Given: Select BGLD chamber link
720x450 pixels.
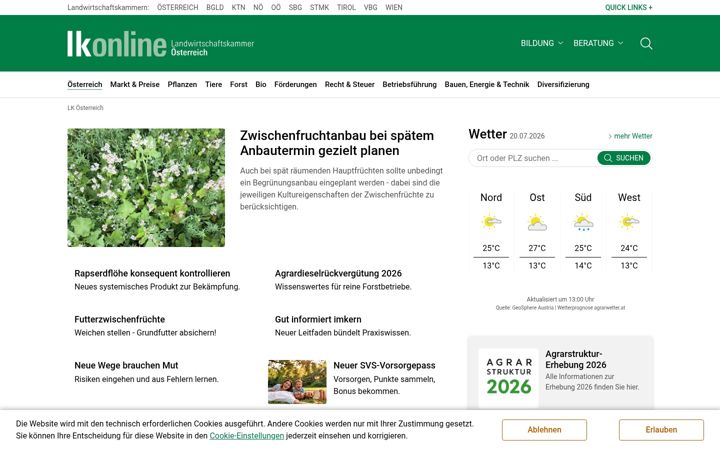Looking at the screenshot, I should click(x=215, y=7).
